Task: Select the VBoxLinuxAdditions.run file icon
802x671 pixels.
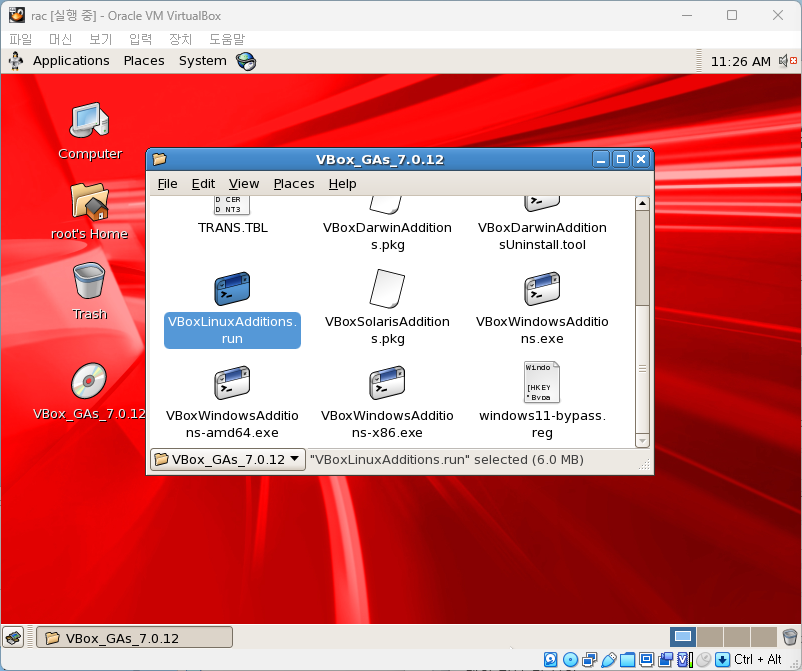Action: (x=232, y=288)
